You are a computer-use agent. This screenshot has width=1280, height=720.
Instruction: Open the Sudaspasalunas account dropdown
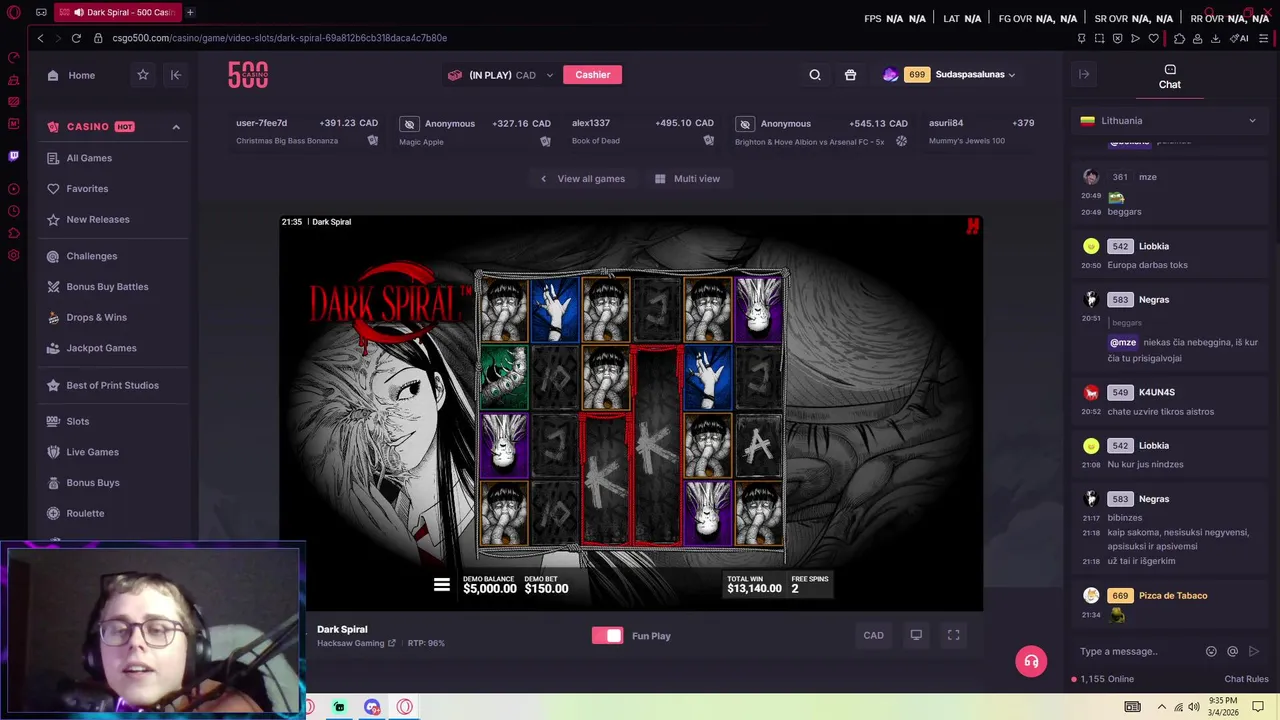pyautogui.click(x=948, y=75)
